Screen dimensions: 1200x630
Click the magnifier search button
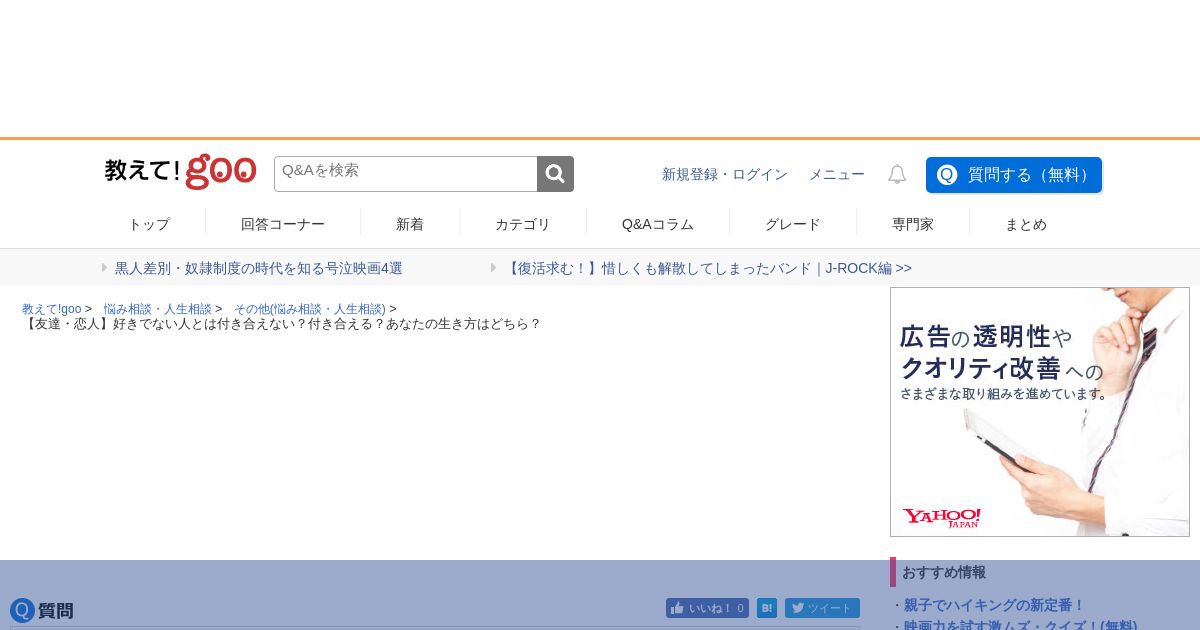pyautogui.click(x=555, y=174)
